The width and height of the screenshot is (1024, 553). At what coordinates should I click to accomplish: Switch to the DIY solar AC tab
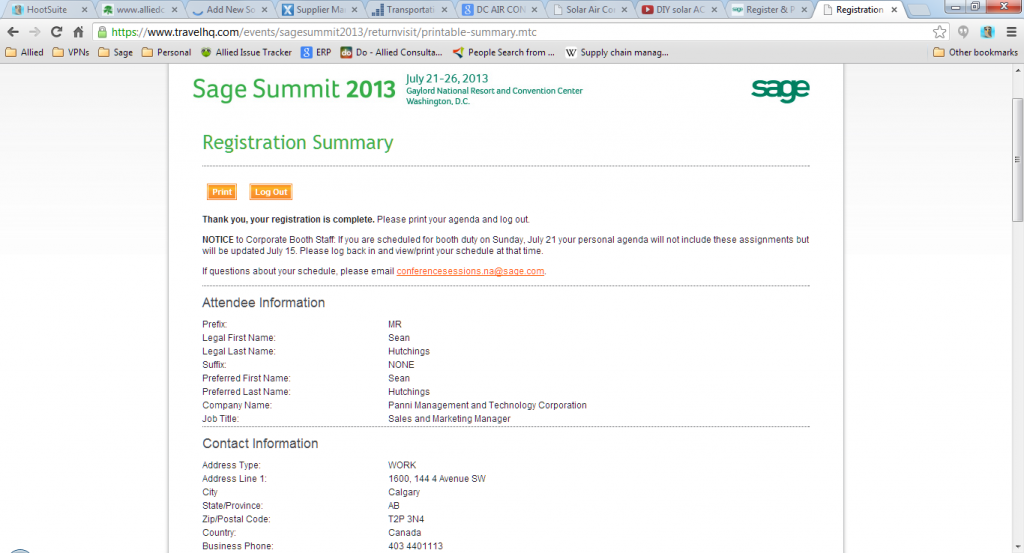click(680, 10)
